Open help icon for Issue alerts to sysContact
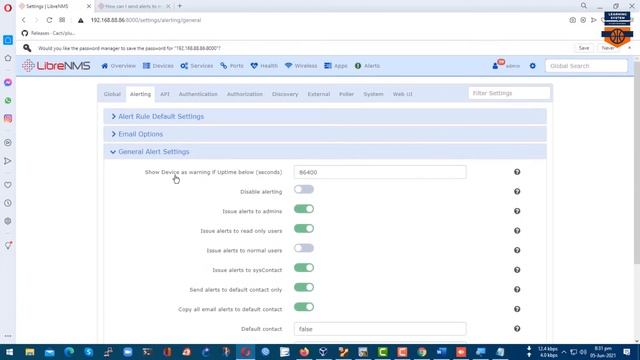The image size is (640, 360). 517,270
